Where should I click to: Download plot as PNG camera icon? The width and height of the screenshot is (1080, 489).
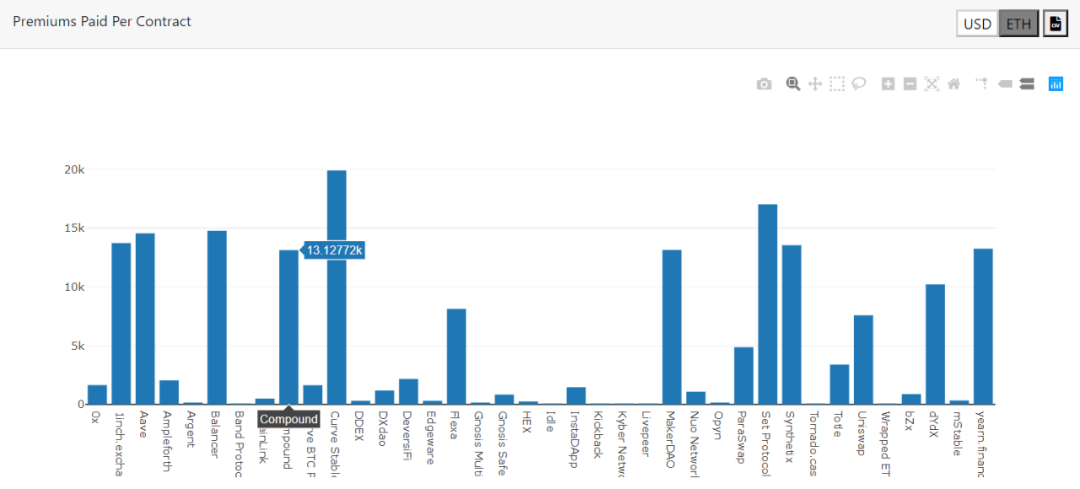(x=764, y=84)
